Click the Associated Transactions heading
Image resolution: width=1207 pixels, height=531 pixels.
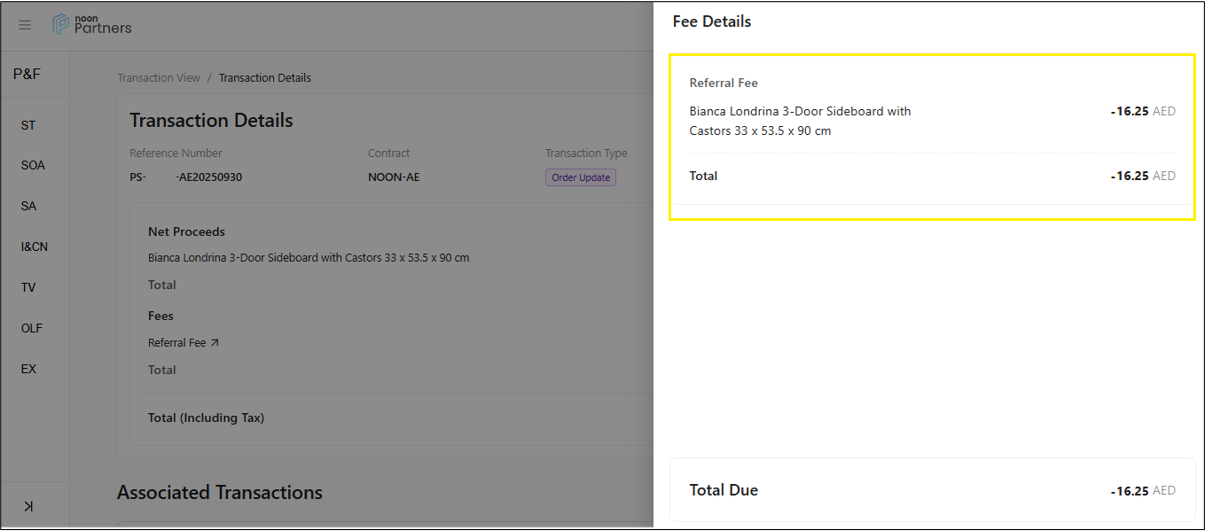point(220,492)
